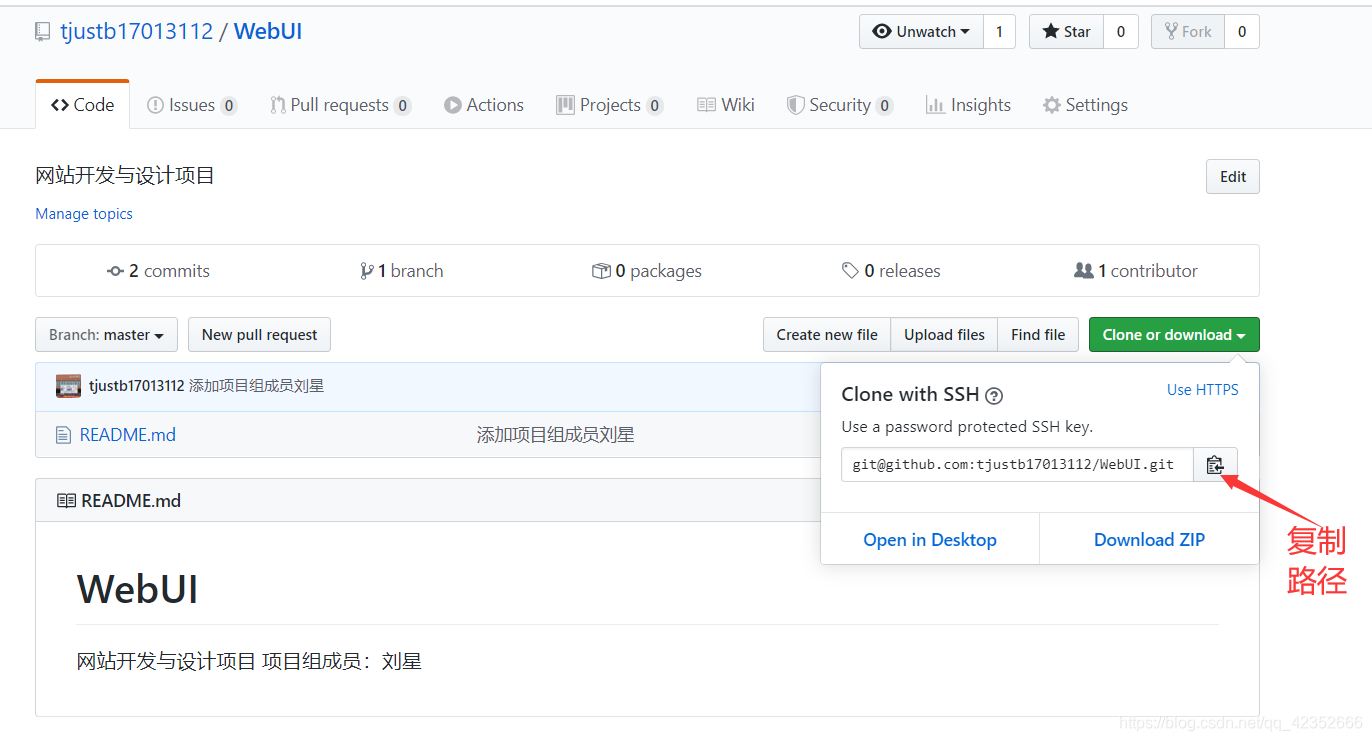View the 0 packages link
1372x741 pixels.
tap(647, 271)
